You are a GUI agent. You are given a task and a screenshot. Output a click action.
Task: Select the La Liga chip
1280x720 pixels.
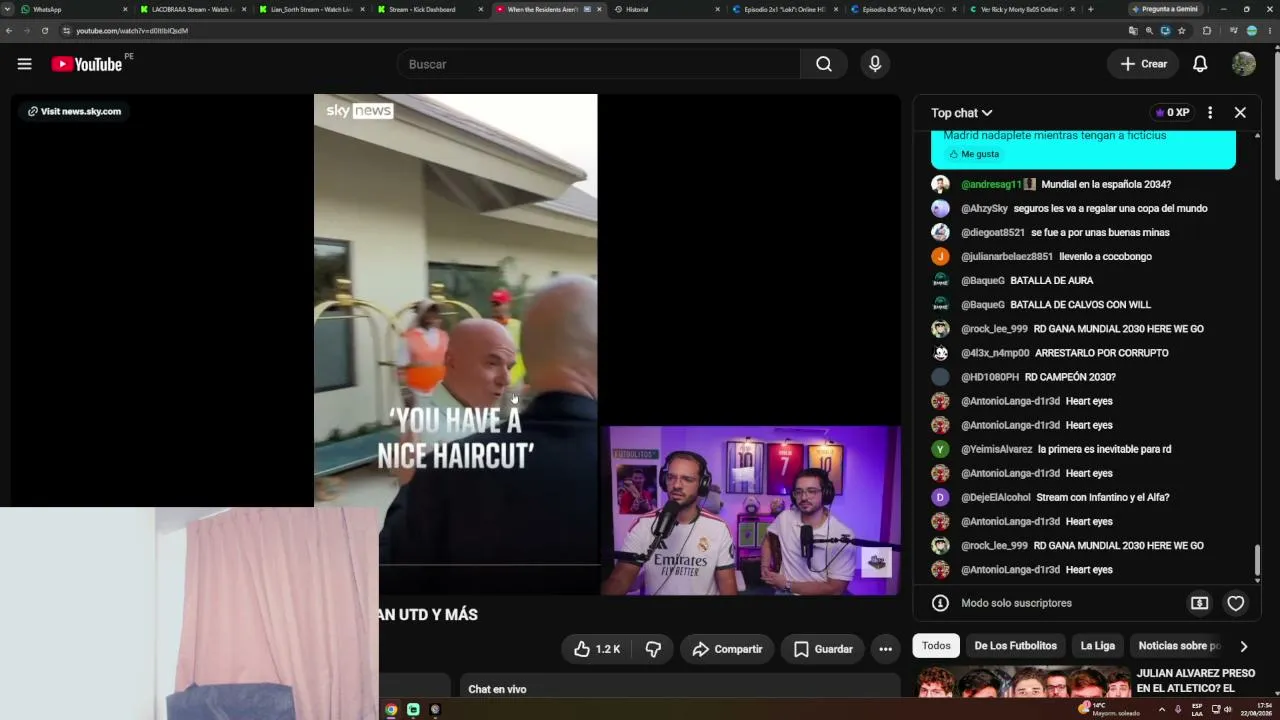point(1097,646)
